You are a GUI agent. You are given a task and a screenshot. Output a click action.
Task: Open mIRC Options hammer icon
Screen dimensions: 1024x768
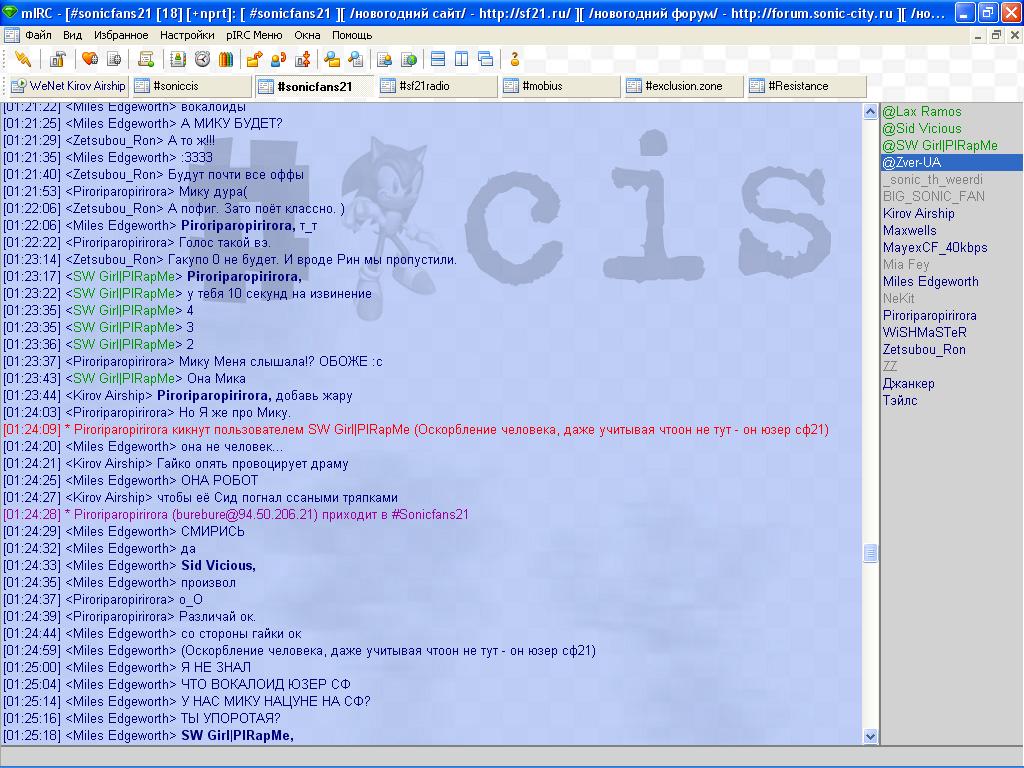(57, 59)
